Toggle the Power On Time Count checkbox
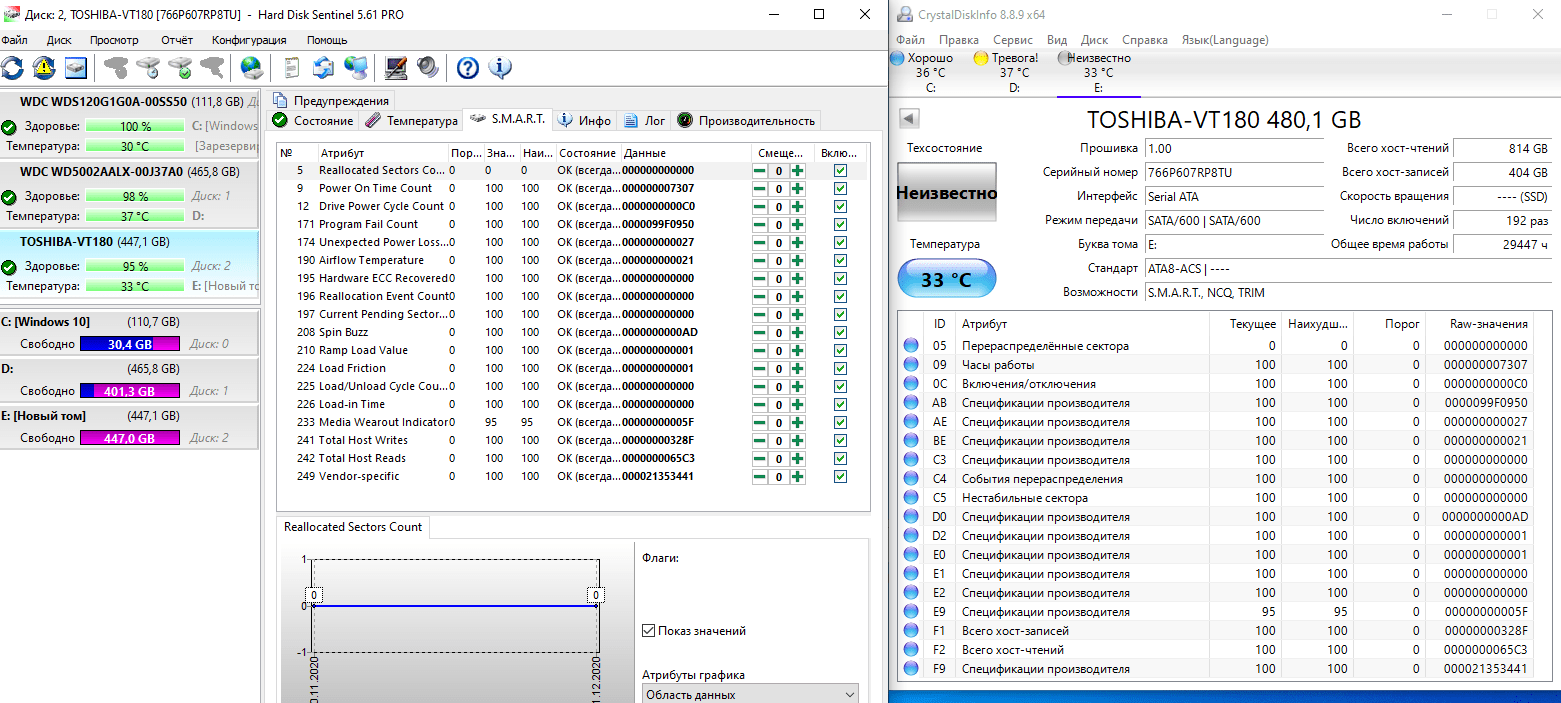This screenshot has width=1561, height=703. 841,188
